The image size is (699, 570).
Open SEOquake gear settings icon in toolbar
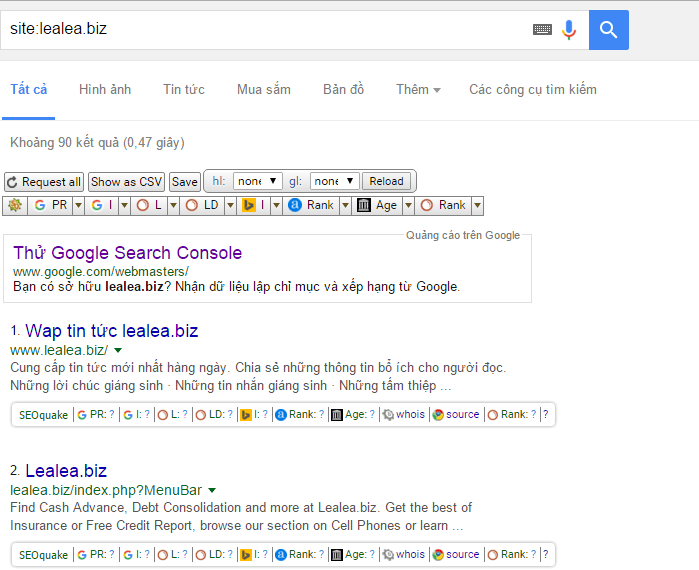15,205
